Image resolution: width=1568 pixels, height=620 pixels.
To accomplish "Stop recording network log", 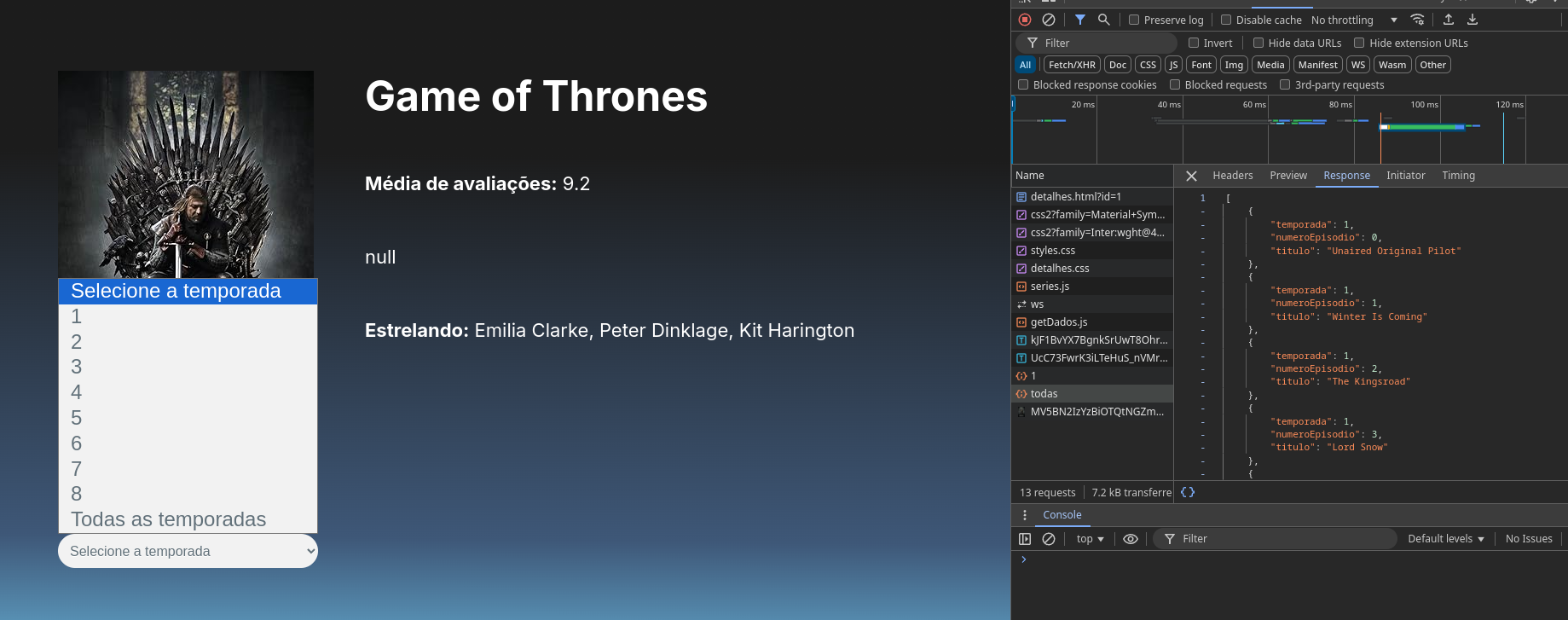I will (x=1025, y=20).
